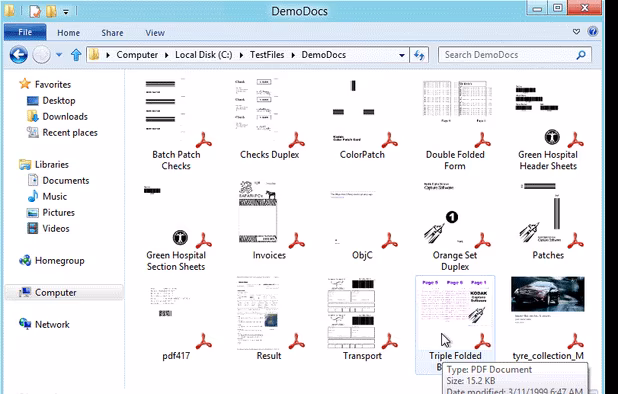Select Favorites in the navigation pane
The height and width of the screenshot is (394, 618).
53,84
